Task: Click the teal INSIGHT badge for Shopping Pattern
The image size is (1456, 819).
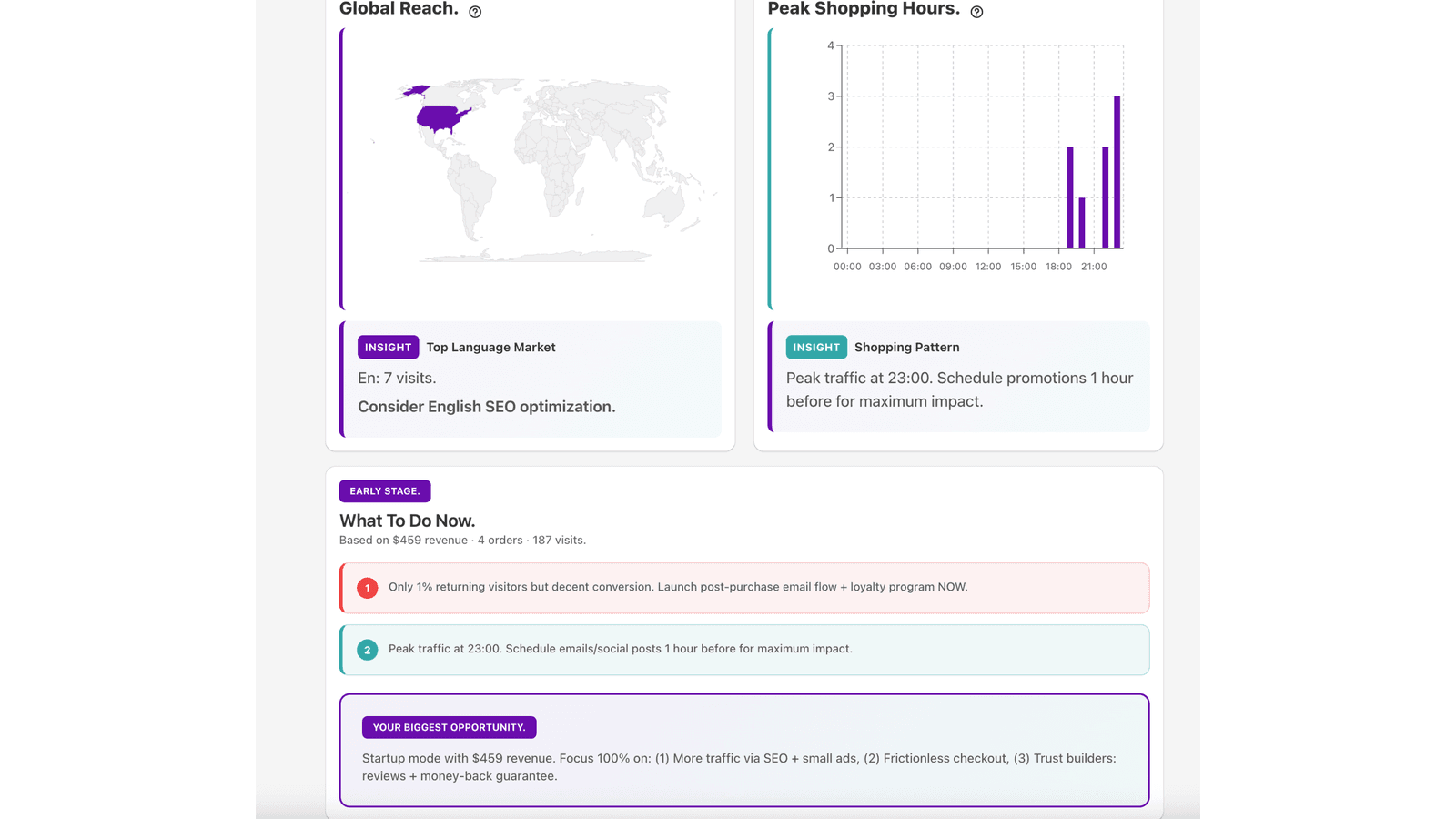Action: pos(816,348)
